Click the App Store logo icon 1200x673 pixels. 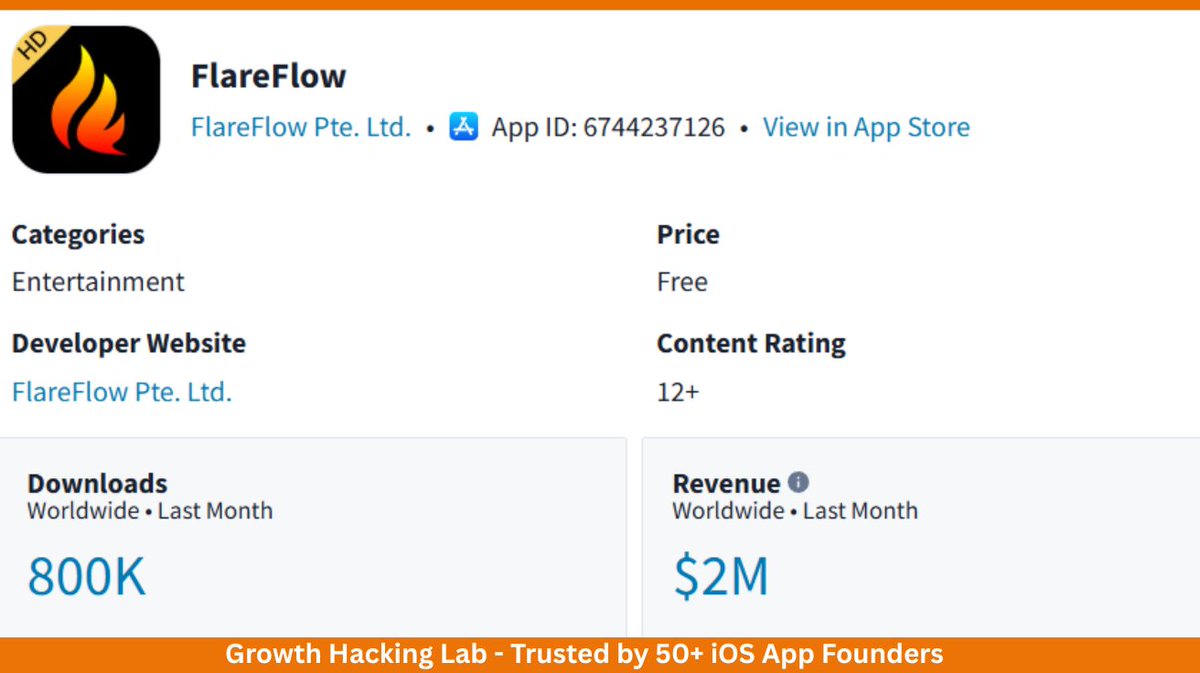(464, 128)
